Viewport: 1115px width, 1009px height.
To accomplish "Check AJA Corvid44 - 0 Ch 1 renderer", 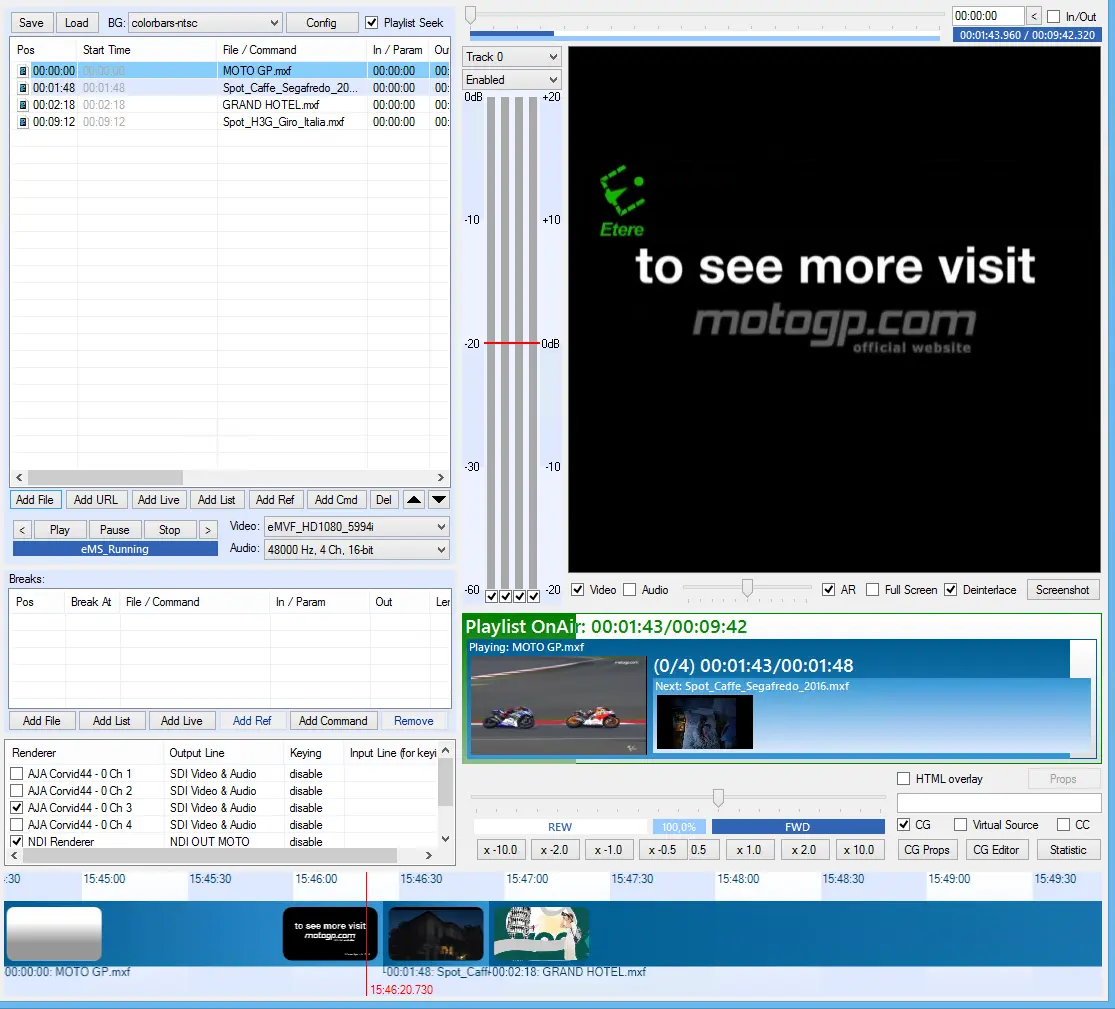I will coord(17,774).
